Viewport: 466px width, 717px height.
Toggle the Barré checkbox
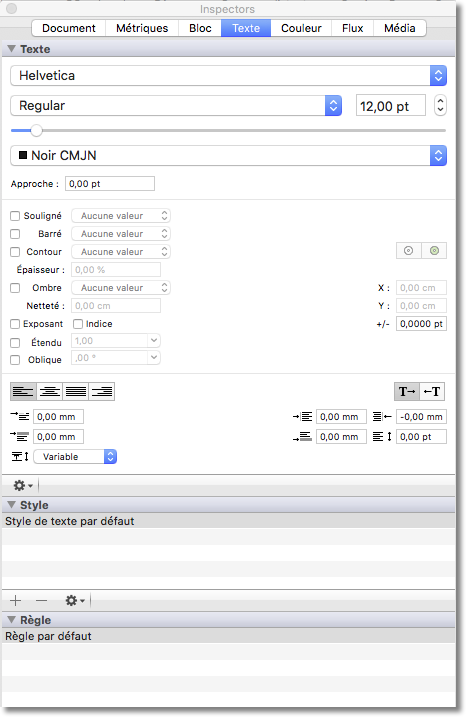15,234
